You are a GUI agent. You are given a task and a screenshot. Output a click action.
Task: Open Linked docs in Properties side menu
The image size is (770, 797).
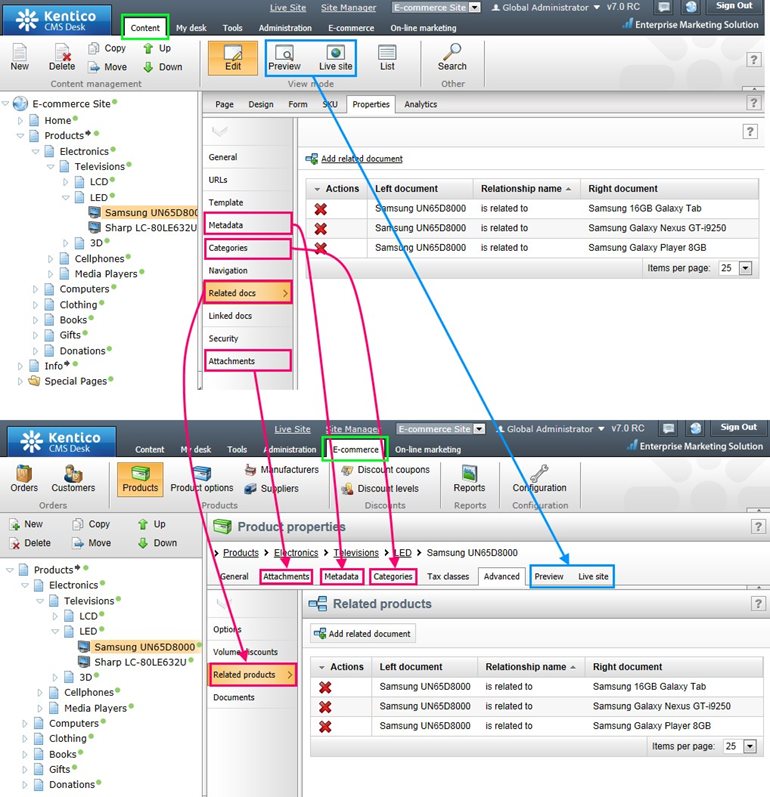coord(248,316)
